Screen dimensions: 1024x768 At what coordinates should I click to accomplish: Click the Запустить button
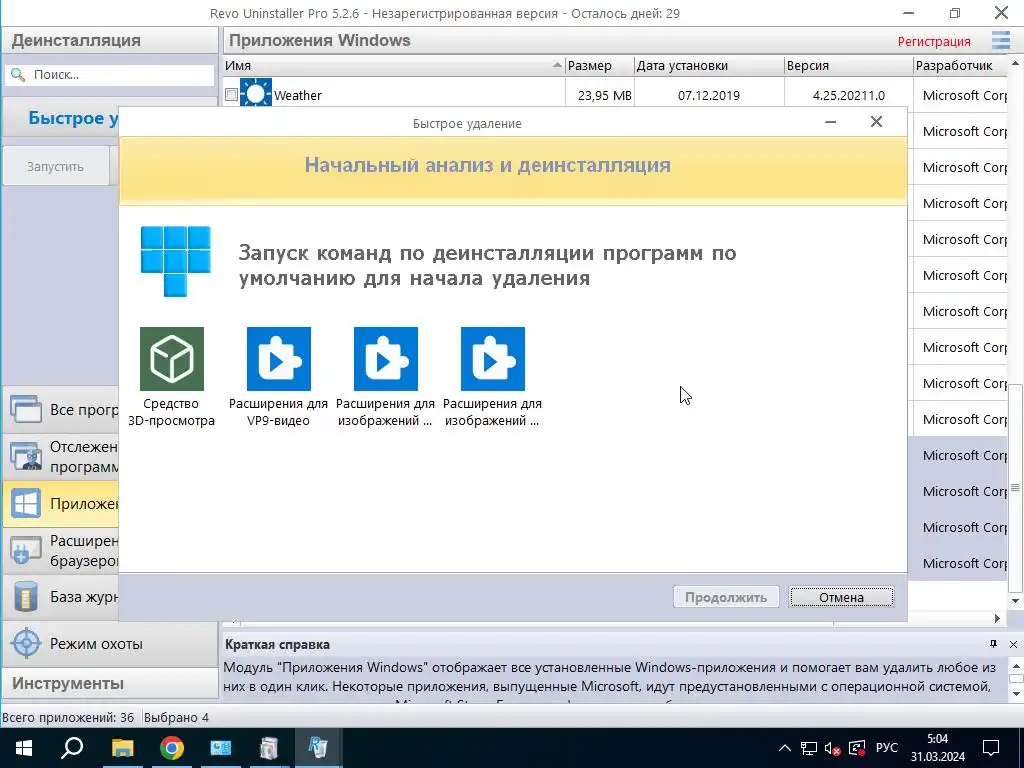[x=56, y=167]
